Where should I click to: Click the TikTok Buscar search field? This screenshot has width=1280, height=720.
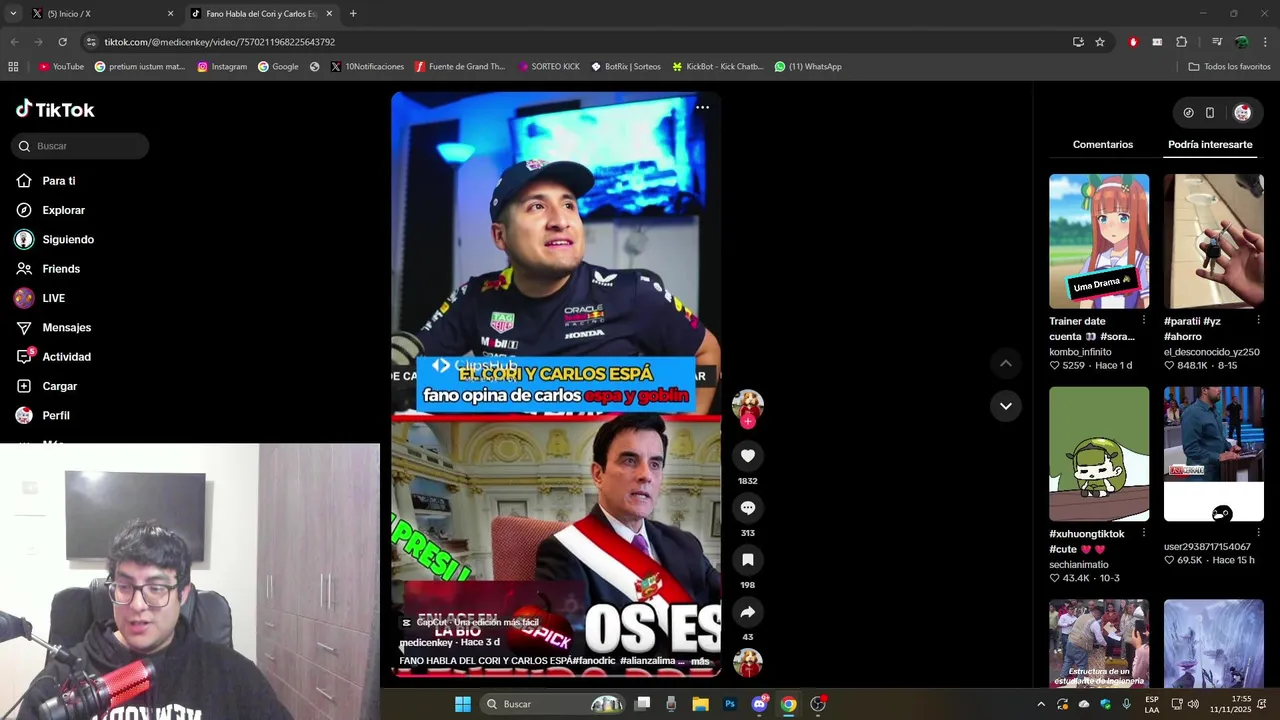click(x=80, y=146)
